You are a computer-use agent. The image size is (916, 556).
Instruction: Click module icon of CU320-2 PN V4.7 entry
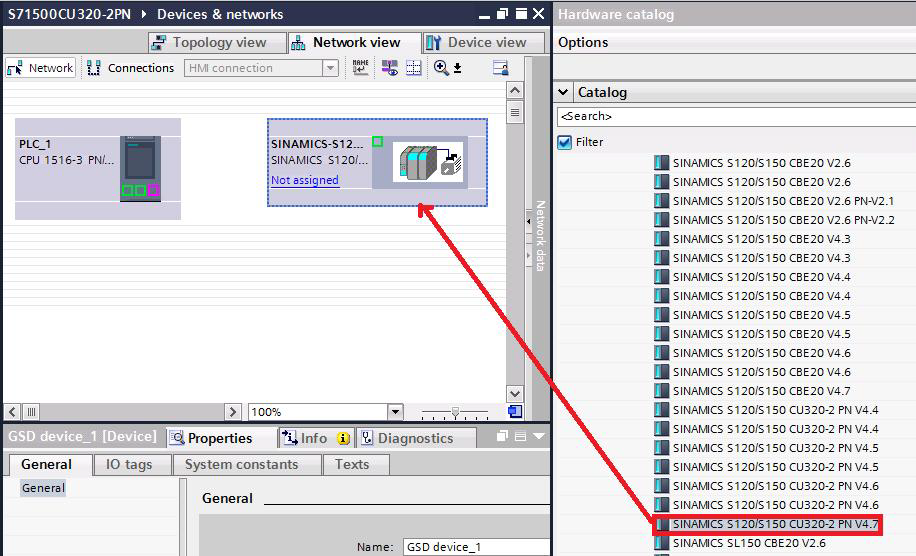click(x=661, y=524)
